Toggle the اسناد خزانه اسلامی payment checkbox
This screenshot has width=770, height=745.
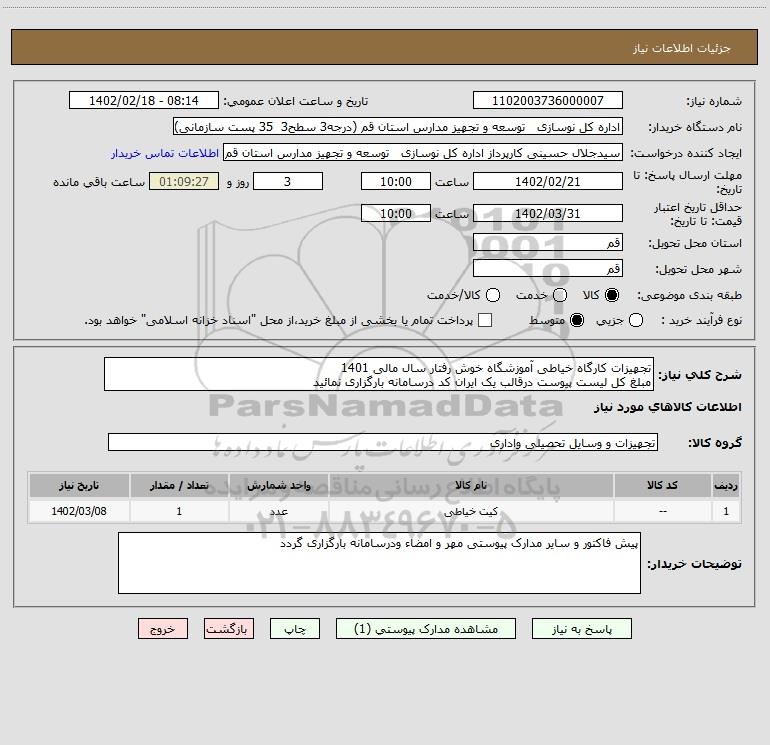coord(485,320)
